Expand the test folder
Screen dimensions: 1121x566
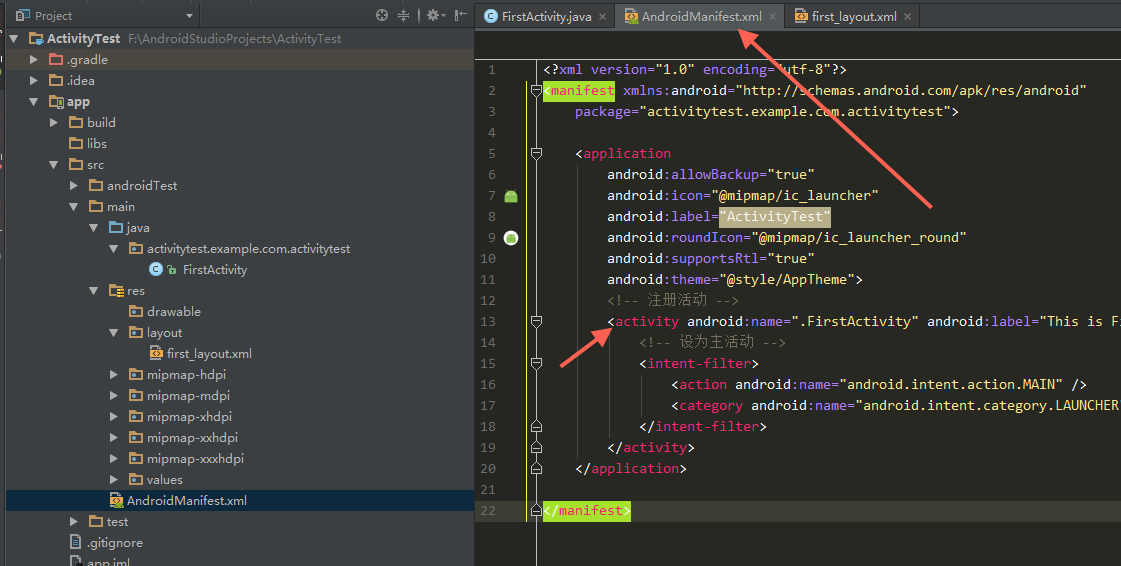(x=74, y=522)
